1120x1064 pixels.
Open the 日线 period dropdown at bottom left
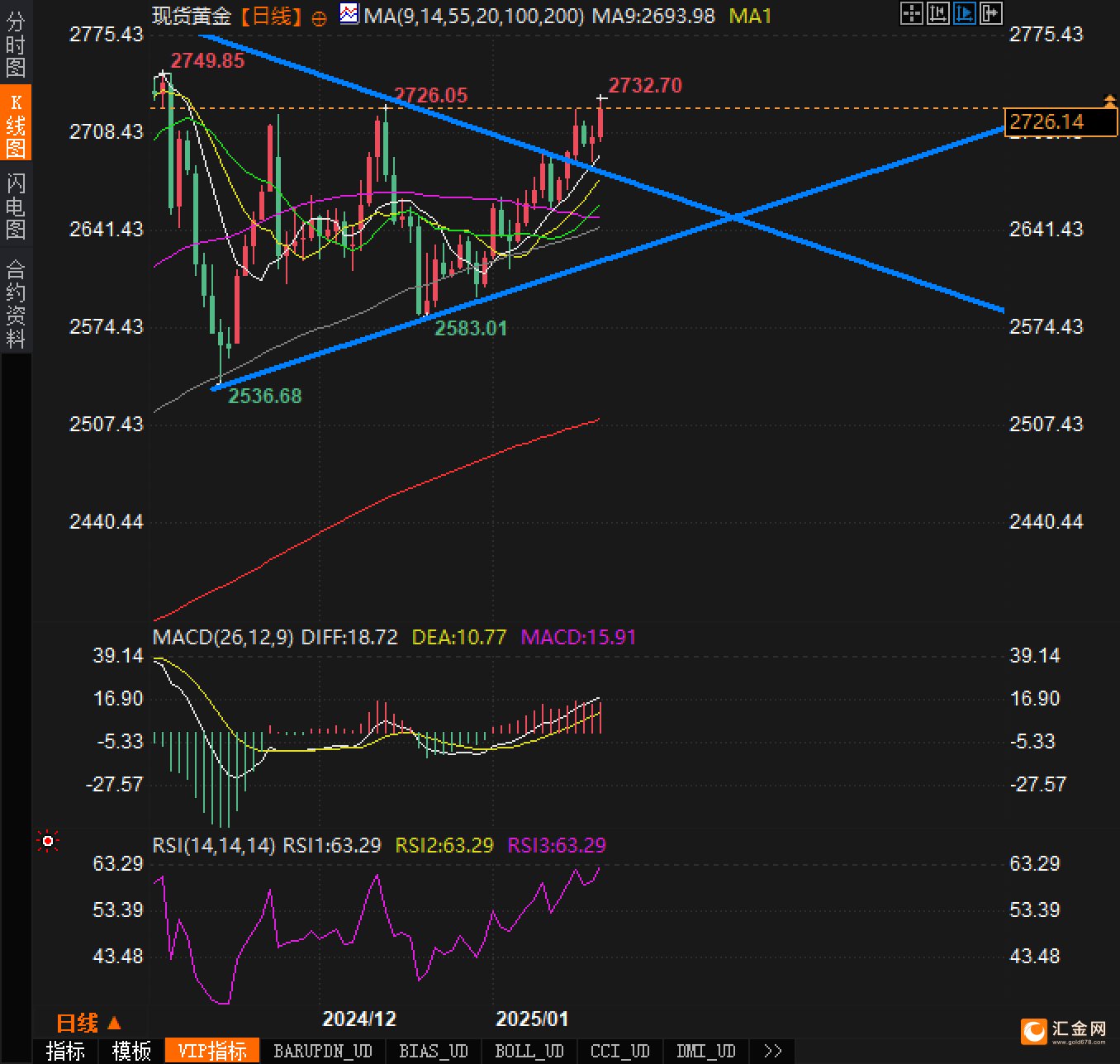point(88,1023)
